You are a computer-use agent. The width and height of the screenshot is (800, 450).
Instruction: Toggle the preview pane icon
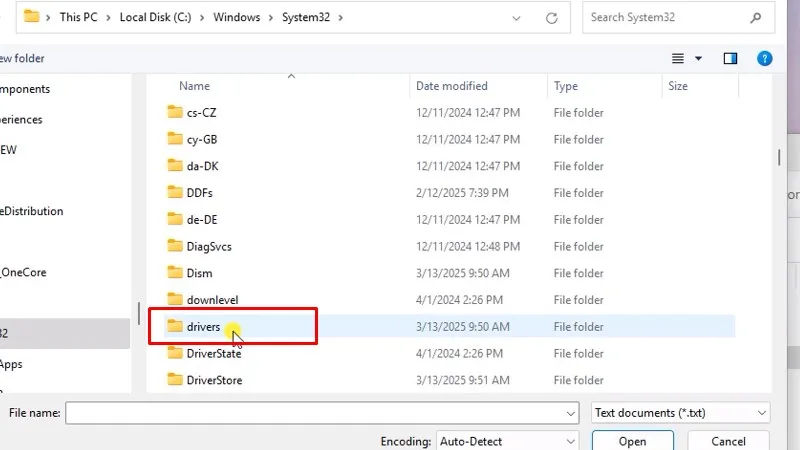(x=730, y=58)
